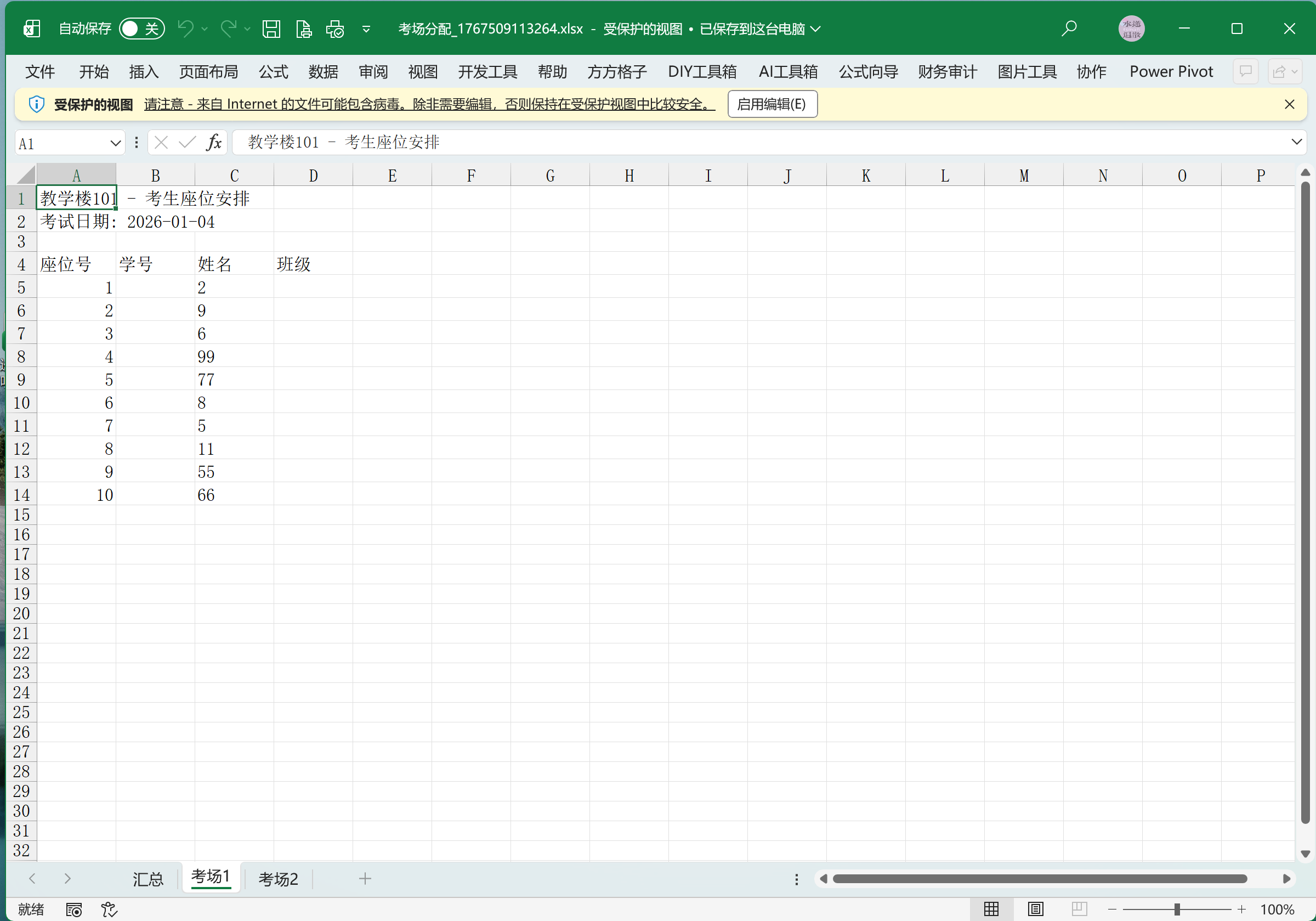Click the 启用编辑(E) button
The height and width of the screenshot is (921, 1316).
pos(772,104)
